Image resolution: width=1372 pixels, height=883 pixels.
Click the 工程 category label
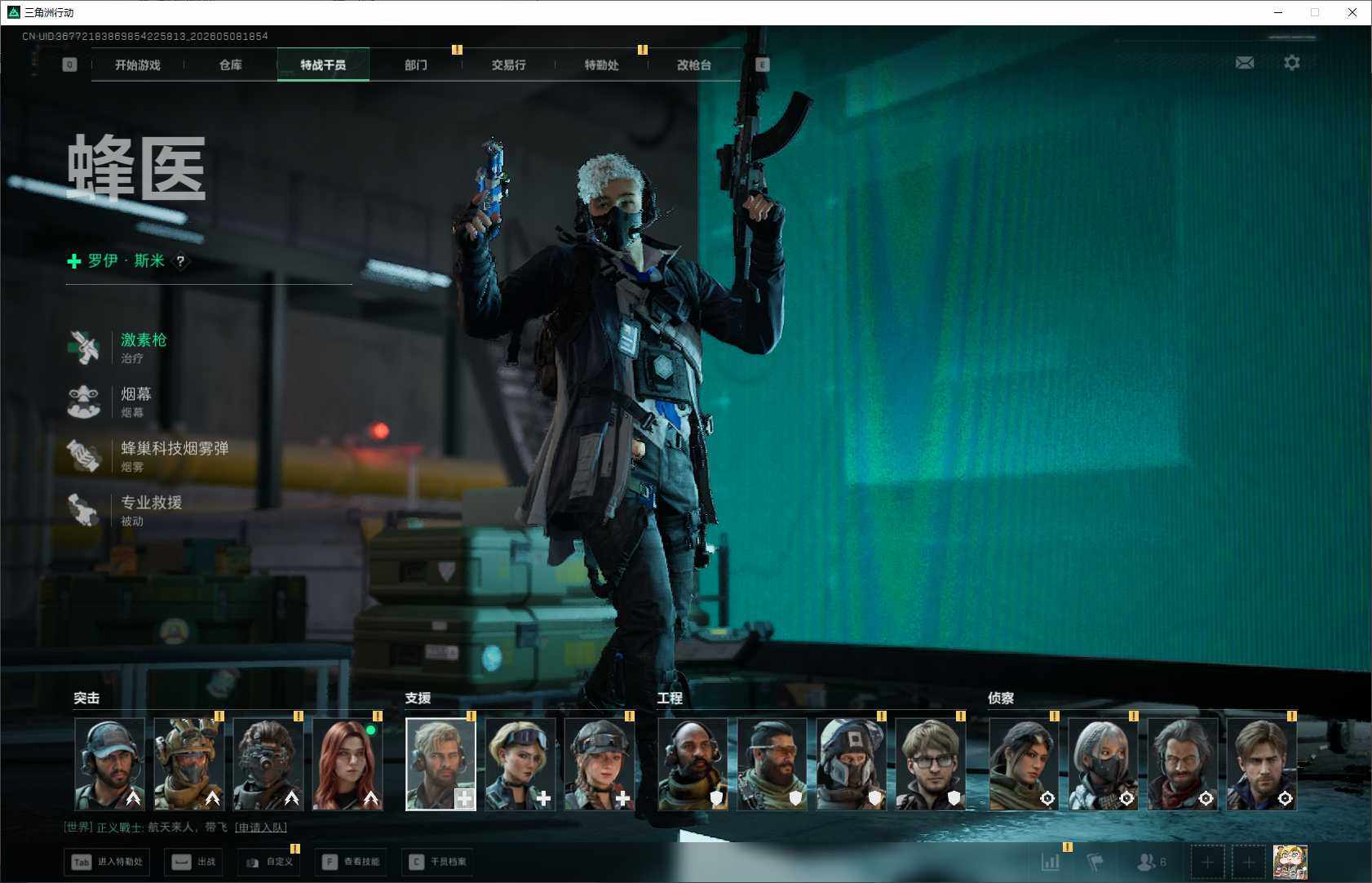(x=670, y=698)
